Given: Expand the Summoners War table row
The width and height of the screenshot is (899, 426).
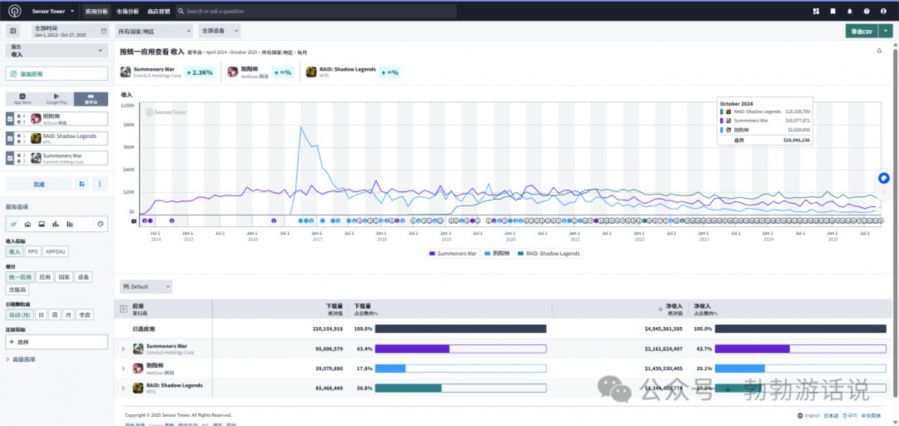Looking at the screenshot, I should pos(124,348).
